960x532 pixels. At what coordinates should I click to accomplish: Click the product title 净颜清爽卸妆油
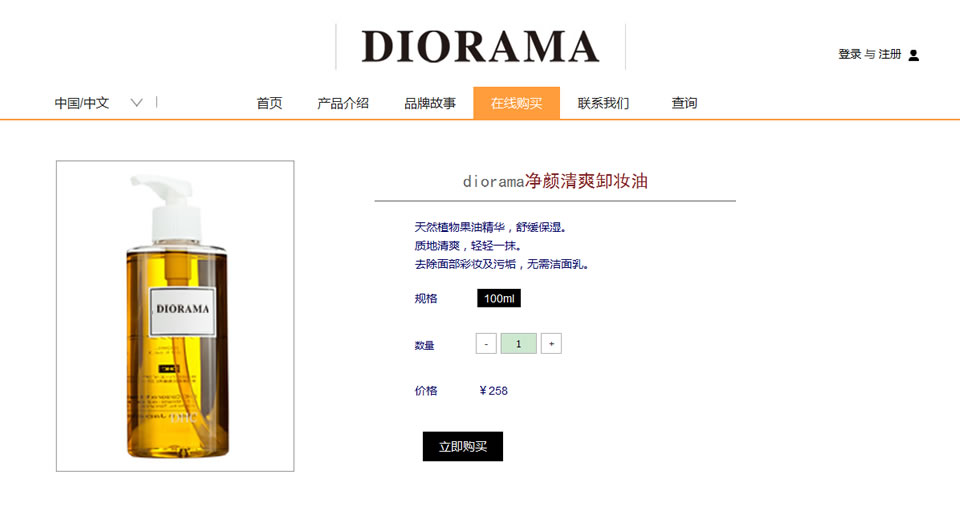pyautogui.click(x=586, y=181)
